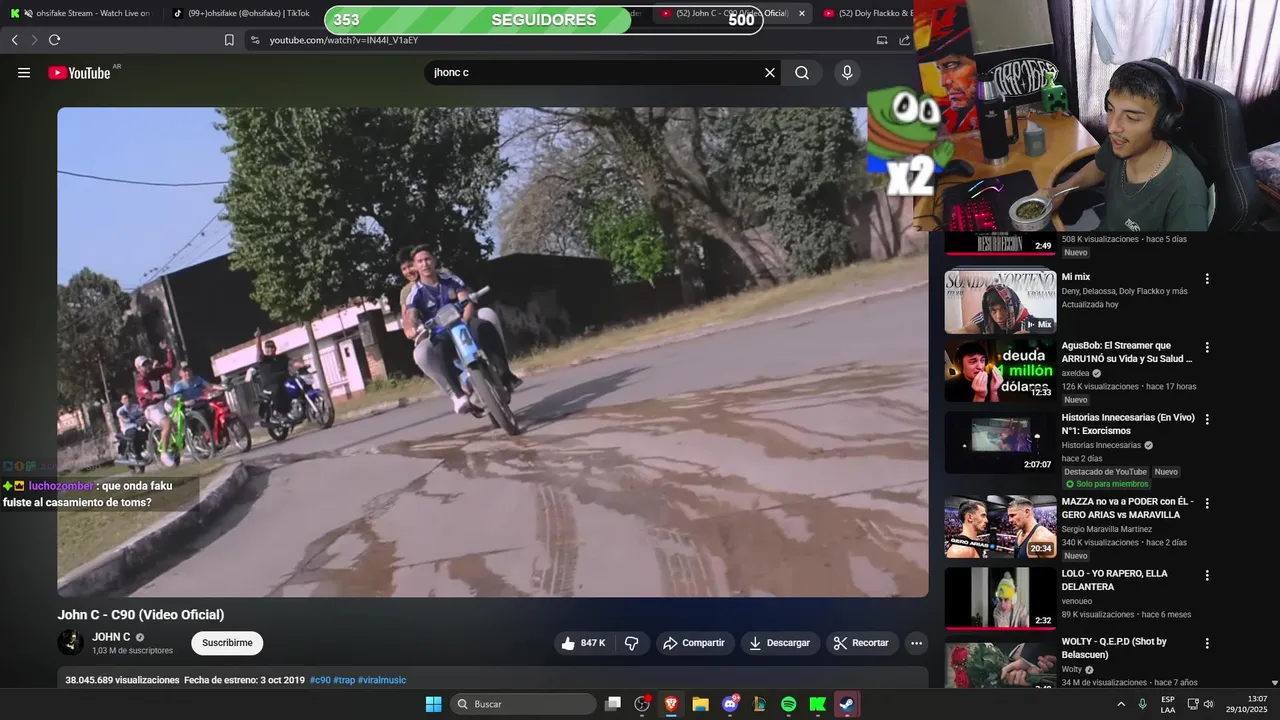Go back with browser back arrow
Image resolution: width=1280 pixels, height=720 pixels.
pos(14,40)
